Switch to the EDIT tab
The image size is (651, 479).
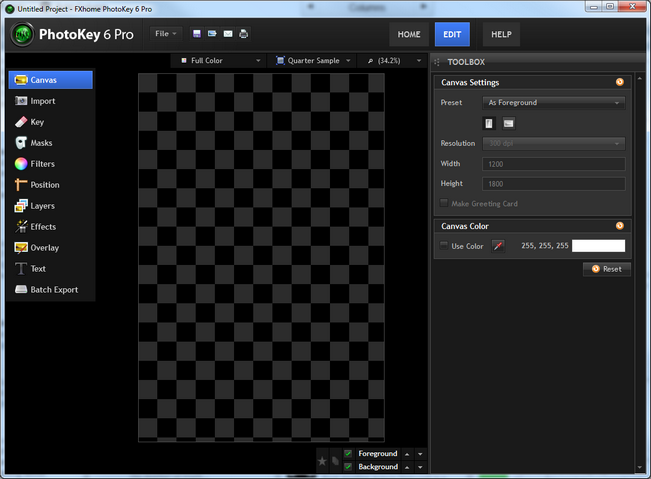click(x=452, y=34)
